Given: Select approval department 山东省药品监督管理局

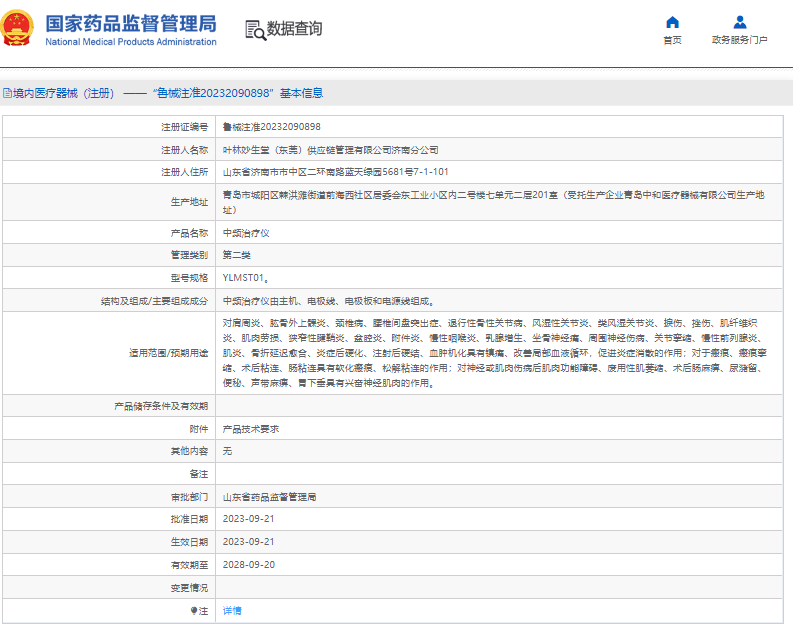Looking at the screenshot, I should [x=270, y=497].
